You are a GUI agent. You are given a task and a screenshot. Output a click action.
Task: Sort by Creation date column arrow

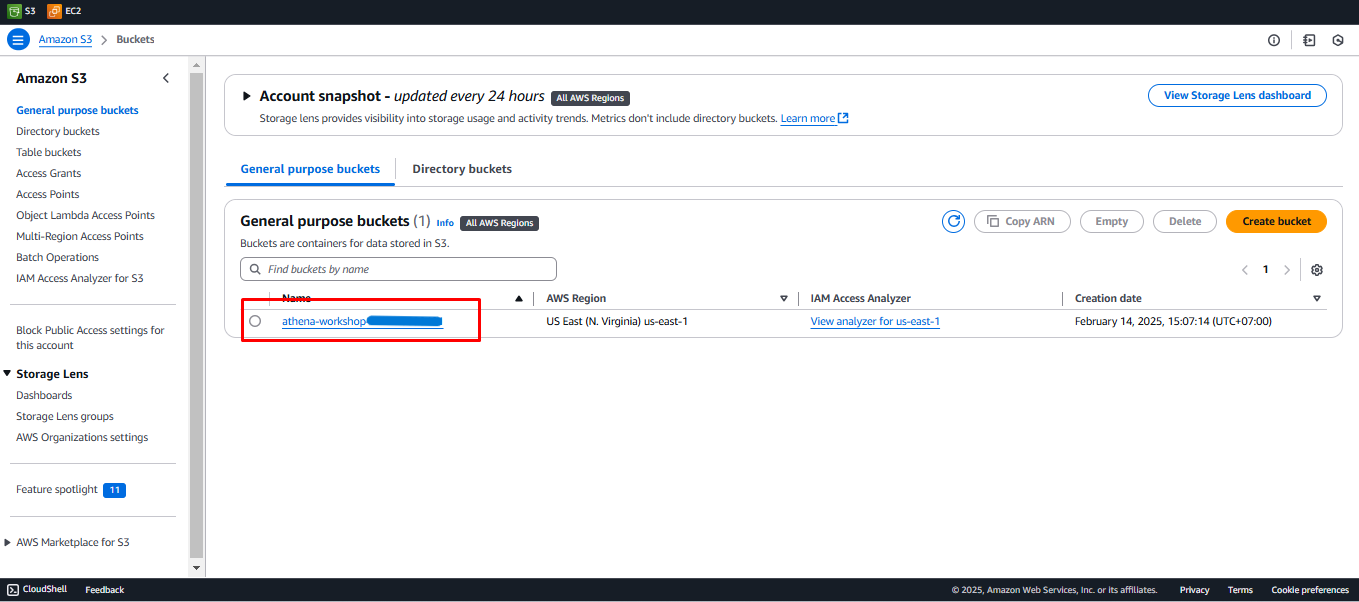(1316, 298)
